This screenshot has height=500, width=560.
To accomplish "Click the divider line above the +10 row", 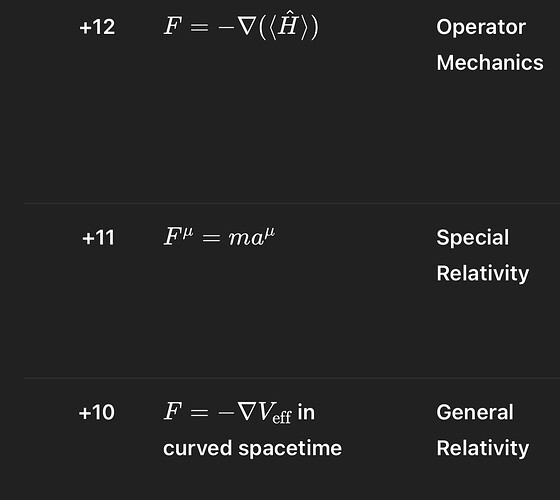I will [292, 378].
